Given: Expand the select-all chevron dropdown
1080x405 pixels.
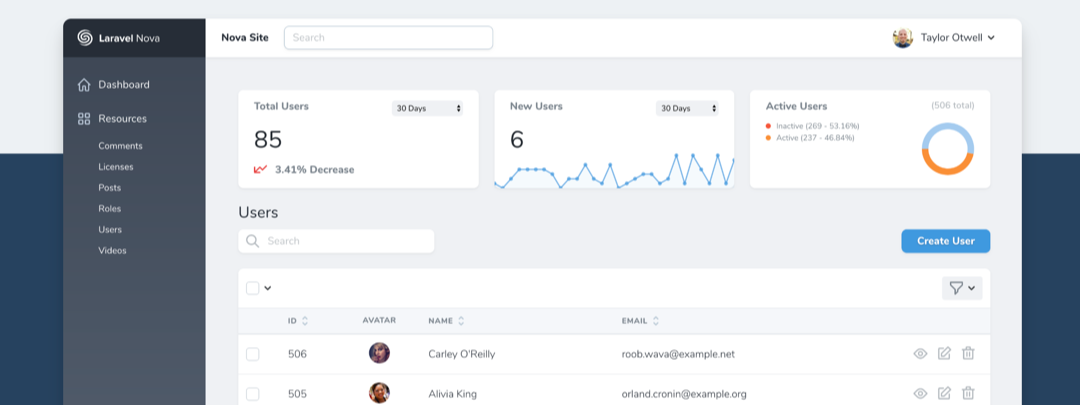Looking at the screenshot, I should 268,288.
